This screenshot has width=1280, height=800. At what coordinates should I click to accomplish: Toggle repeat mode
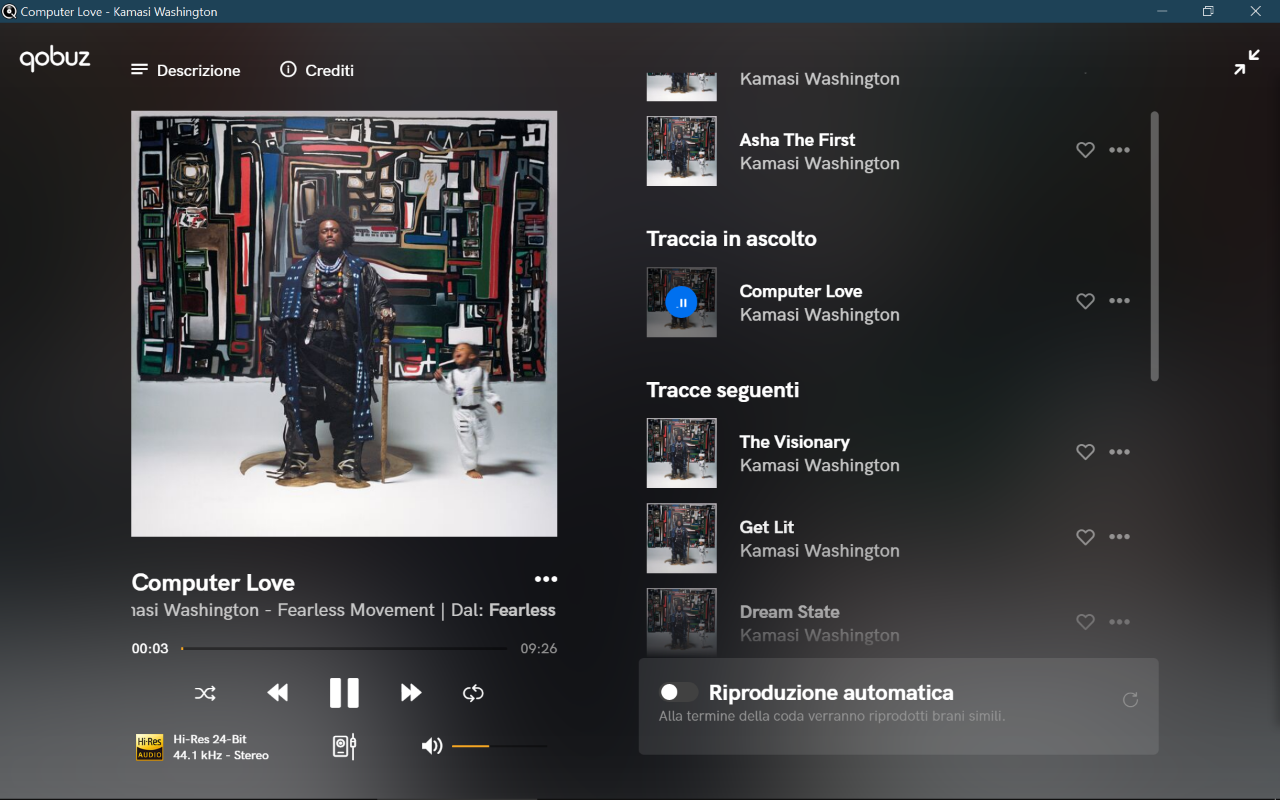[x=473, y=693]
